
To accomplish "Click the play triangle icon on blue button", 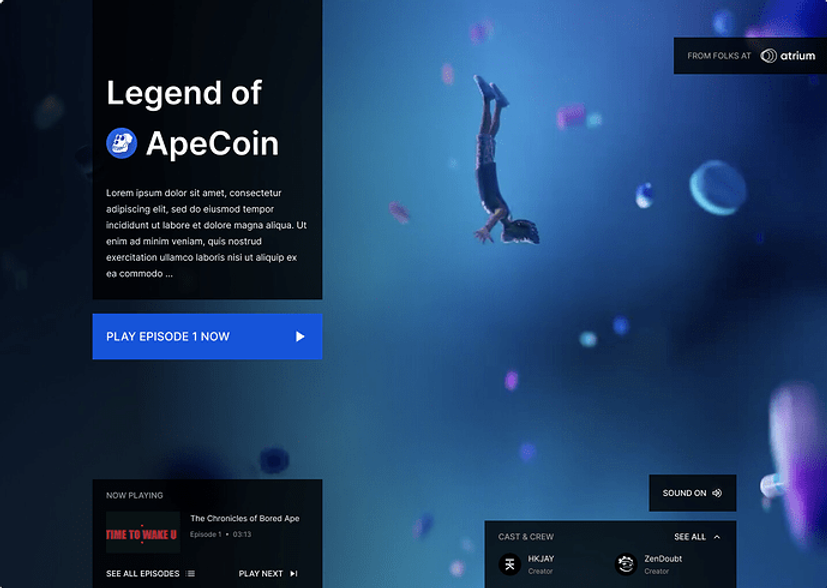I will pyautogui.click(x=300, y=336).
